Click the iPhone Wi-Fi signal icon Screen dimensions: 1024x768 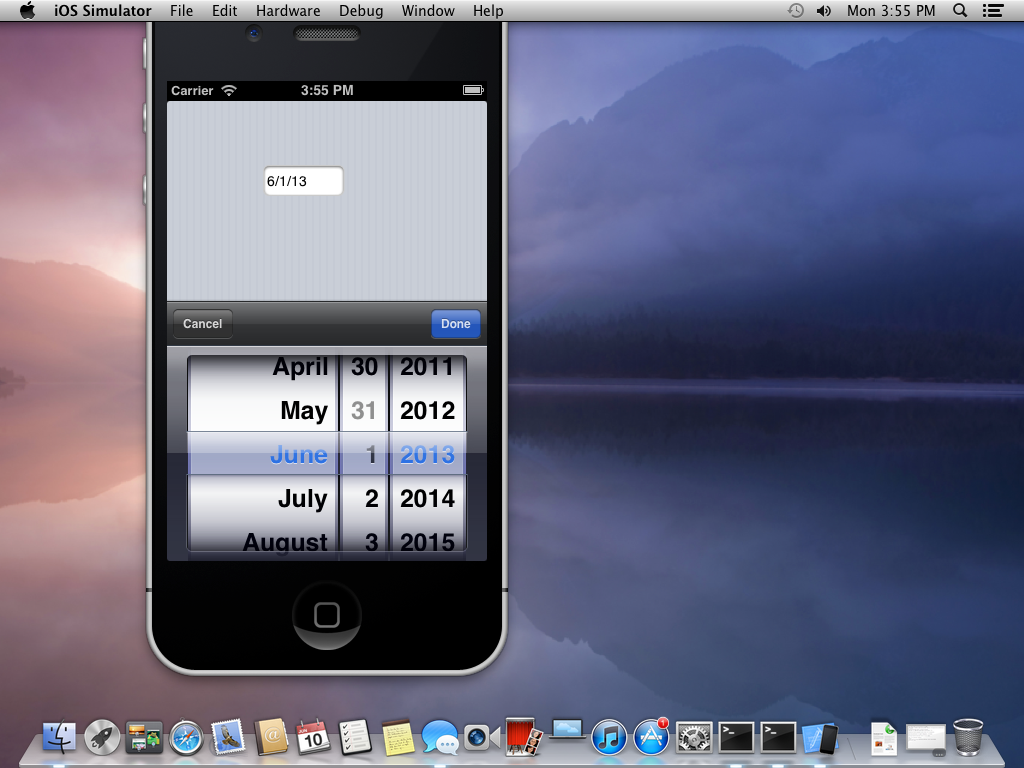[x=229, y=90]
